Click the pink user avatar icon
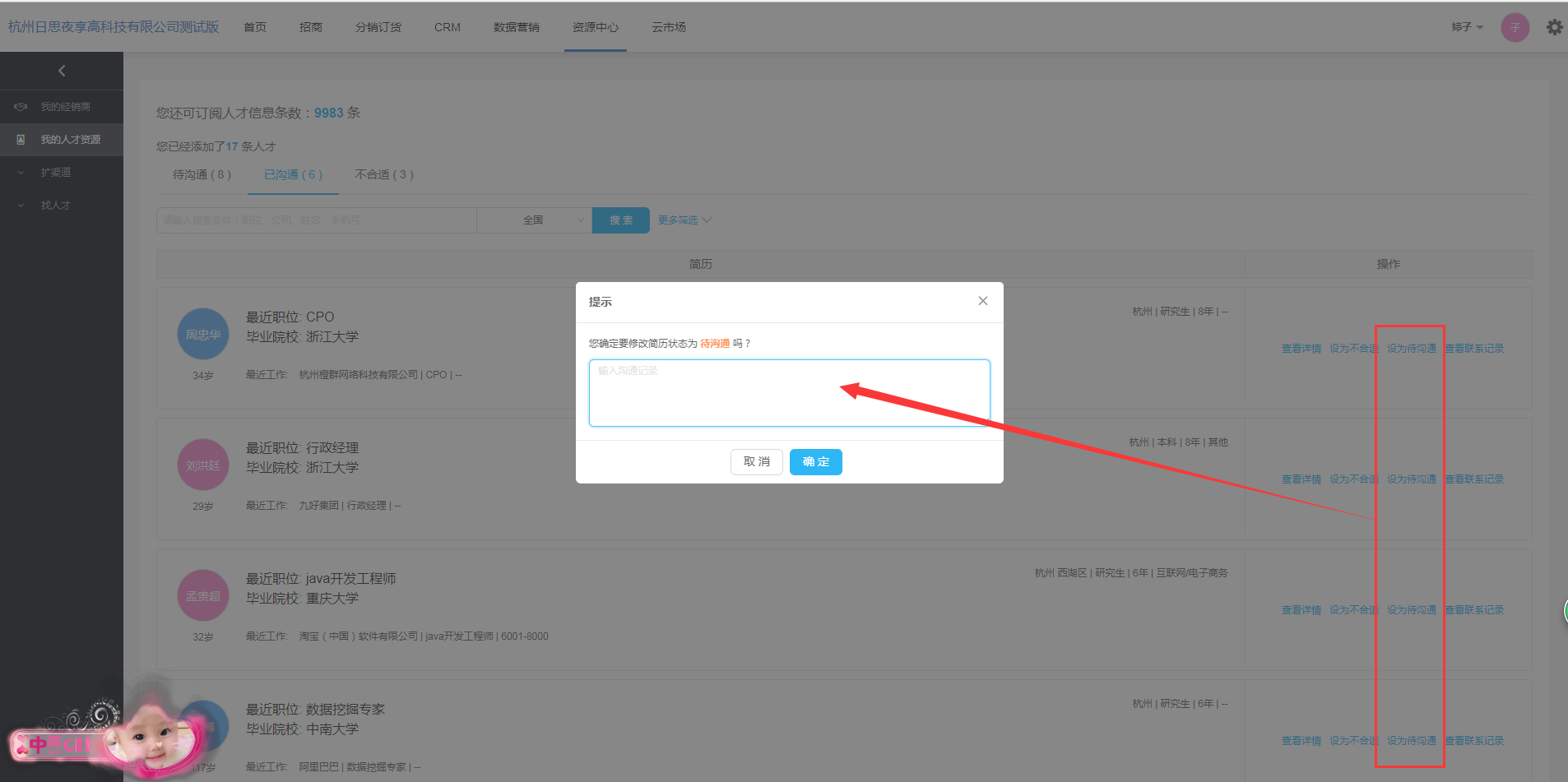Image resolution: width=1568 pixels, height=782 pixels. coord(1515,27)
